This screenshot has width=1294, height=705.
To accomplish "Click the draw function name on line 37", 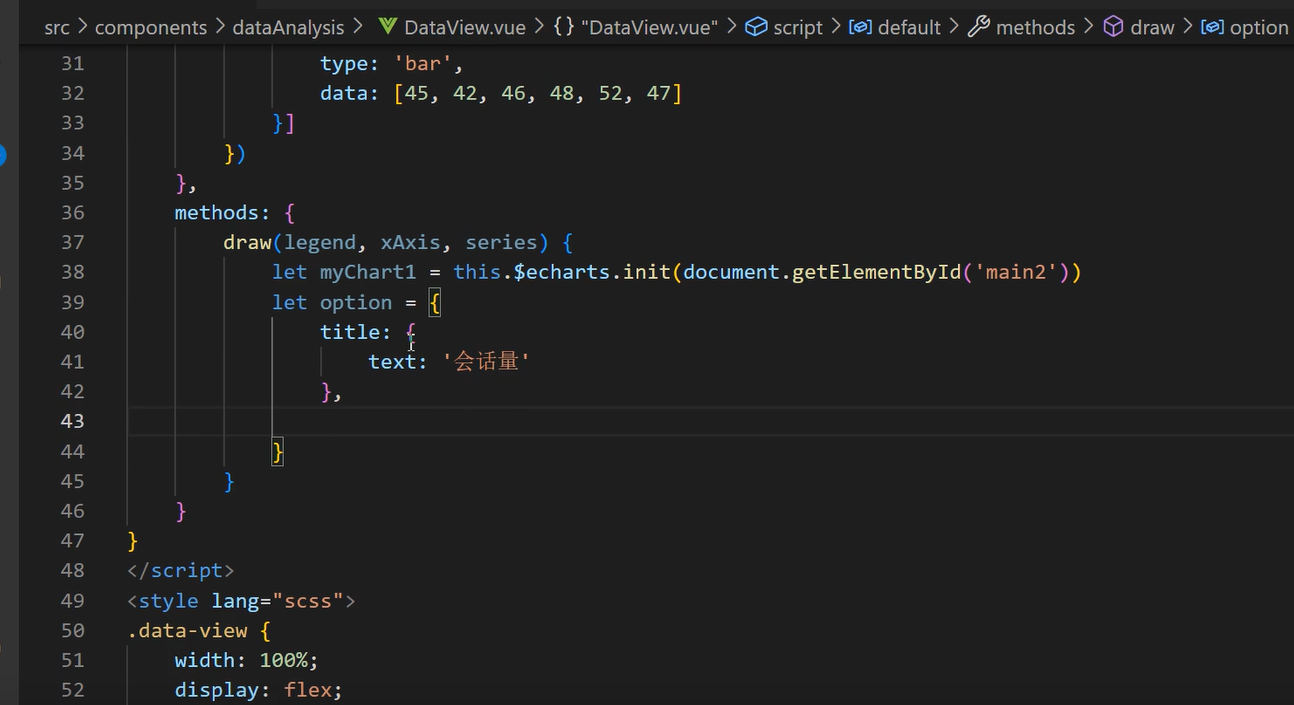I will coord(247,242).
